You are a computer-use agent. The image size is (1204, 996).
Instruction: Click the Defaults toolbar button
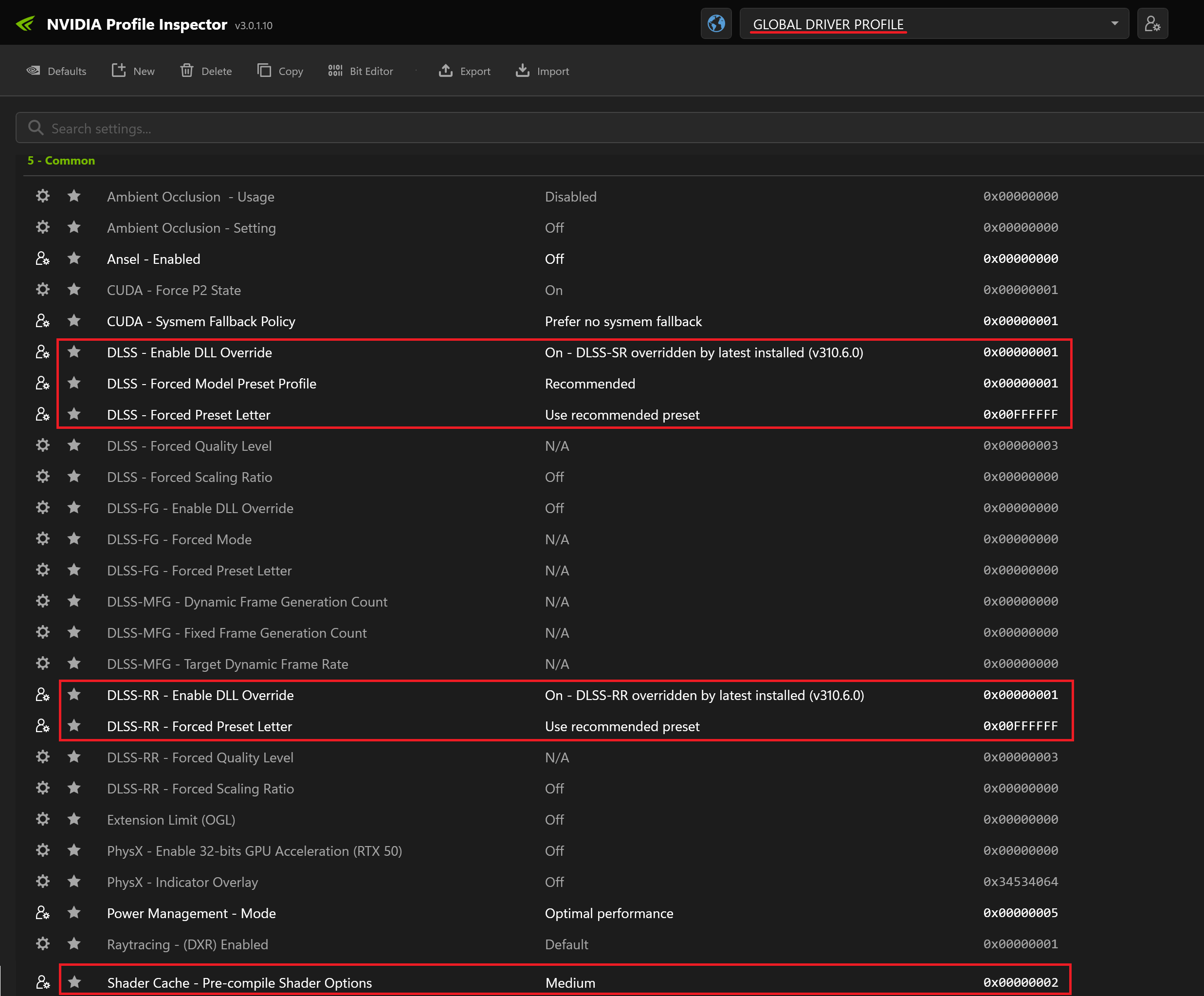56,71
